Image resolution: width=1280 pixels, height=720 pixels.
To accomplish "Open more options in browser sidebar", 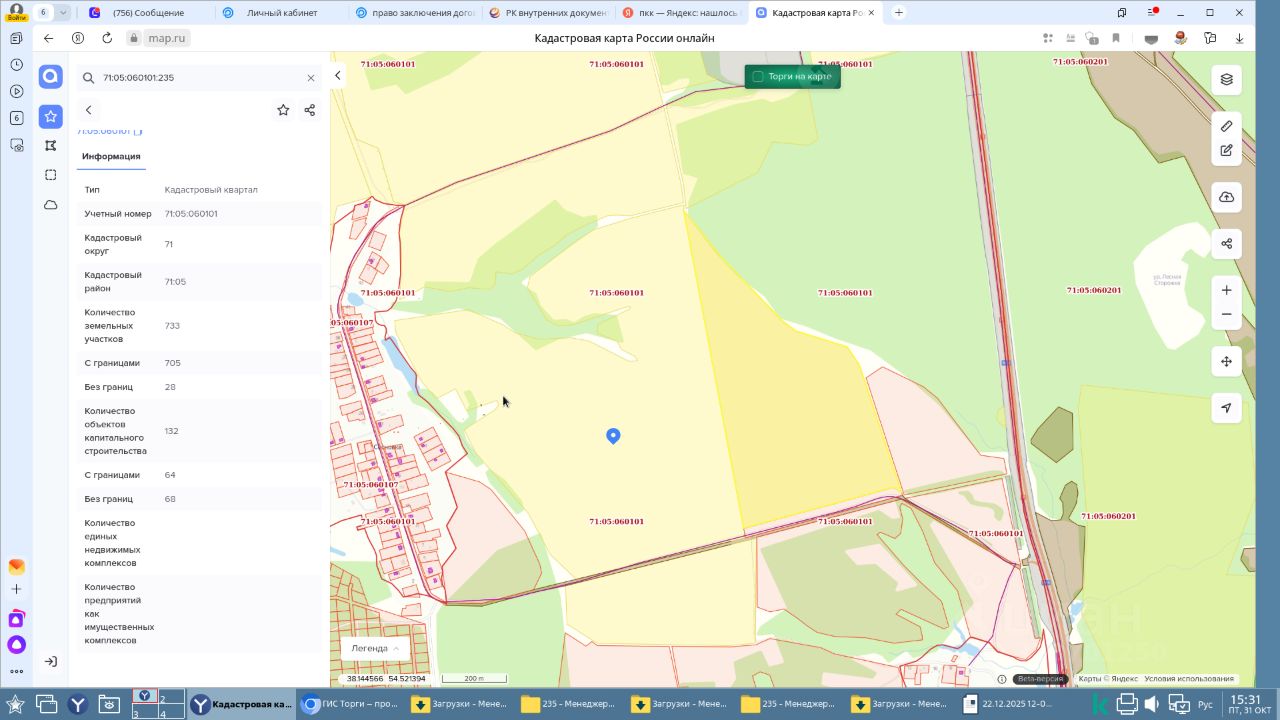I will (x=17, y=671).
